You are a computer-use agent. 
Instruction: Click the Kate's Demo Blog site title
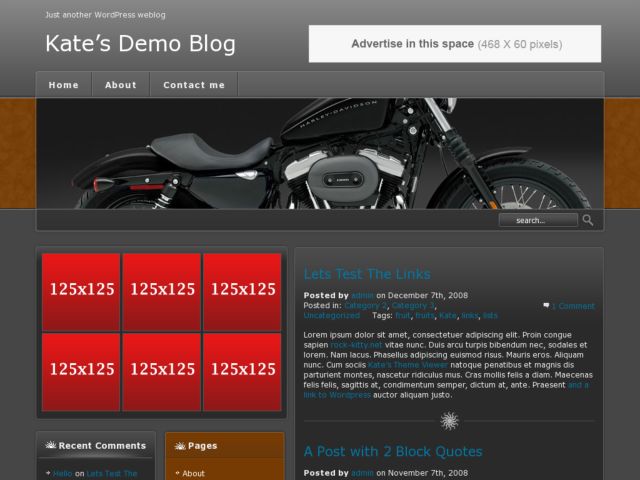click(140, 43)
